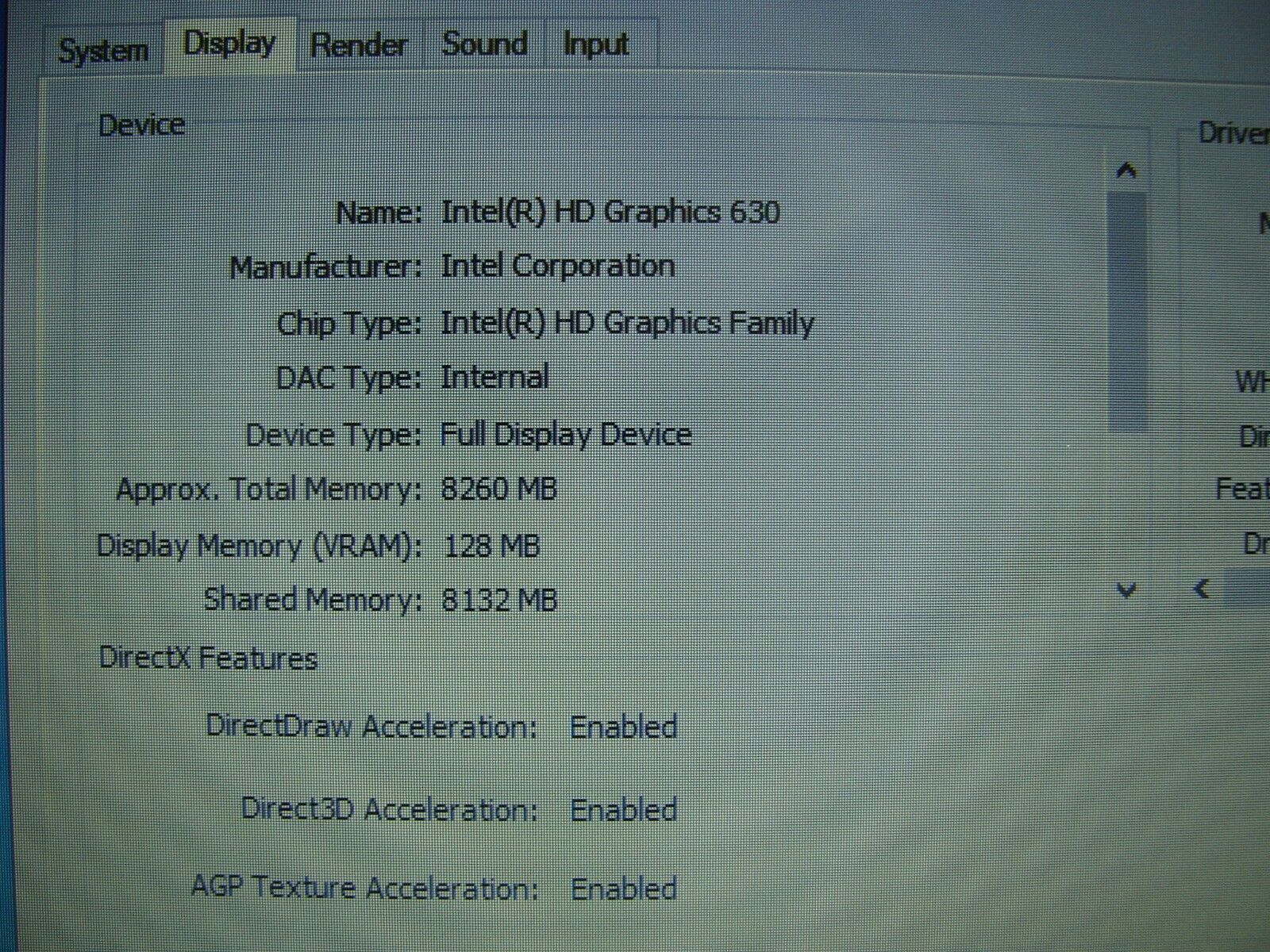Viewport: 1270px width, 952px height.
Task: Click the AGP Texture Acceleration Enabled value
Action: 624,889
